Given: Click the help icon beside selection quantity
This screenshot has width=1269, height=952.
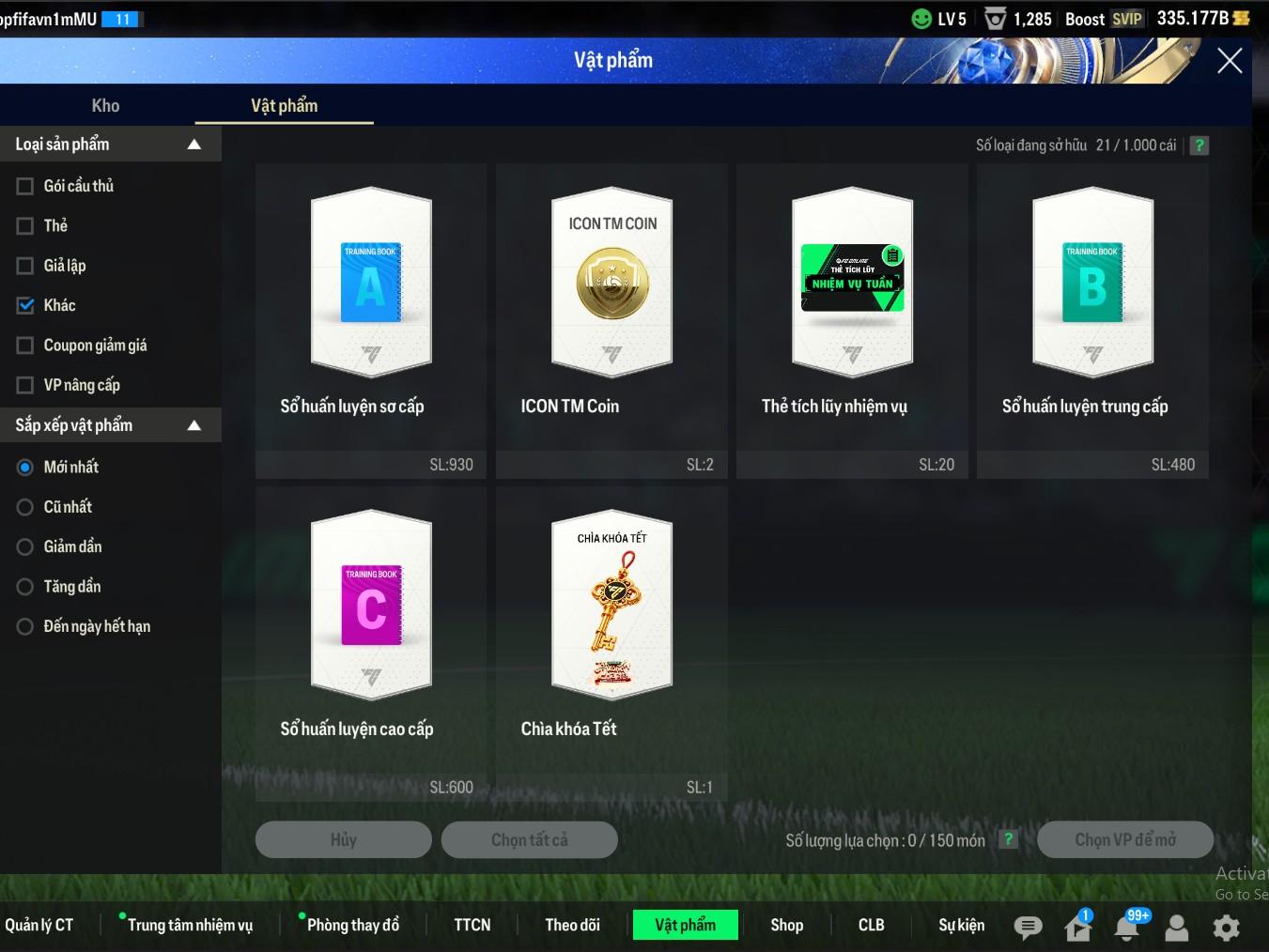Looking at the screenshot, I should click(1008, 839).
